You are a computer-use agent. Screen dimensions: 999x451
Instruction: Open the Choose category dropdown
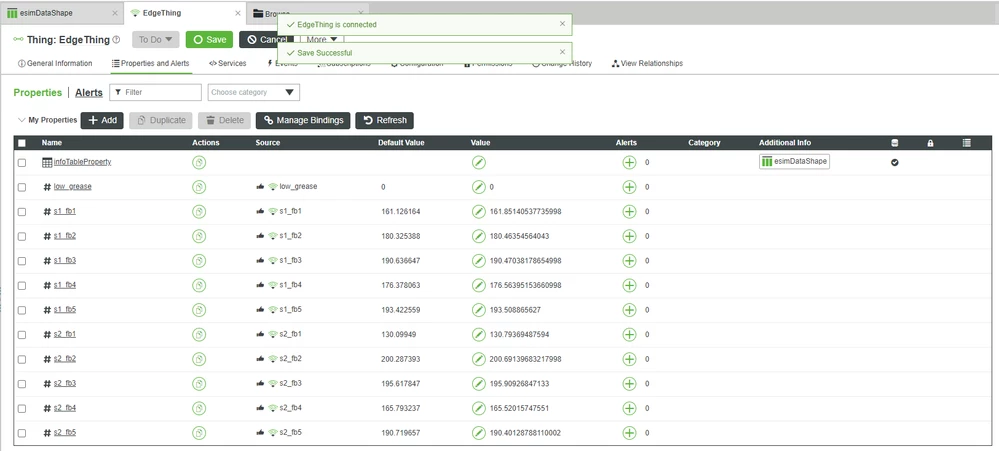coord(254,92)
